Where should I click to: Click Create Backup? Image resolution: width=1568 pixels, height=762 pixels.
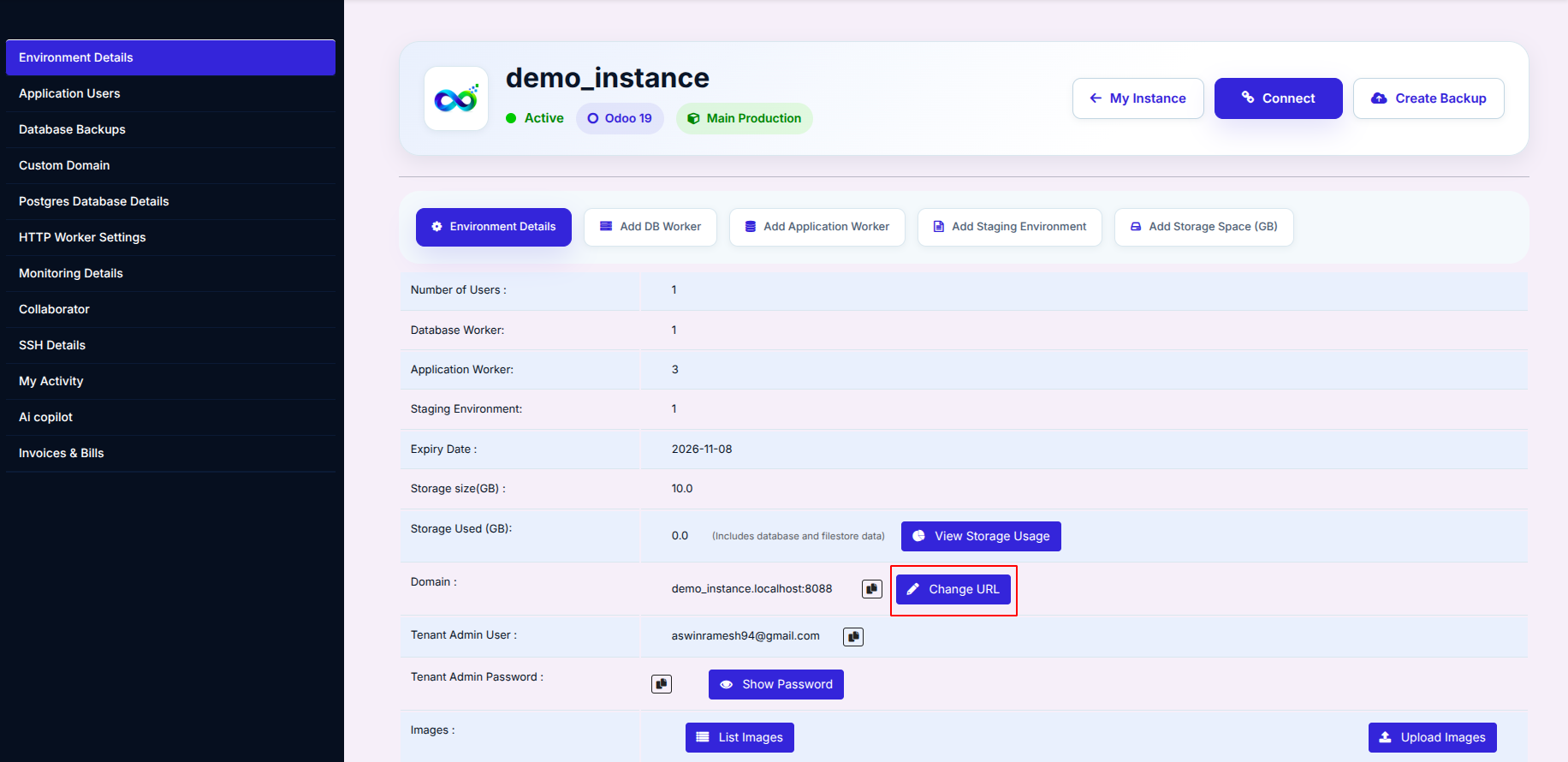tap(1428, 98)
